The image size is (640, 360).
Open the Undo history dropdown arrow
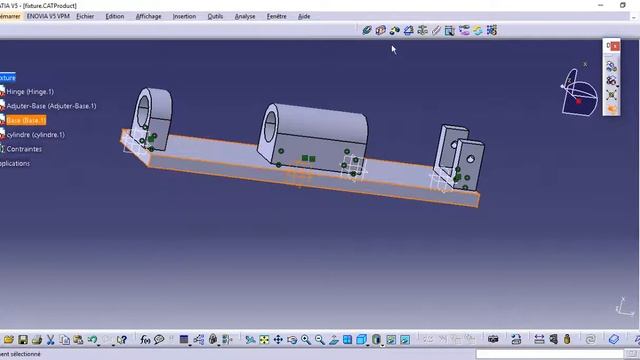point(98,345)
